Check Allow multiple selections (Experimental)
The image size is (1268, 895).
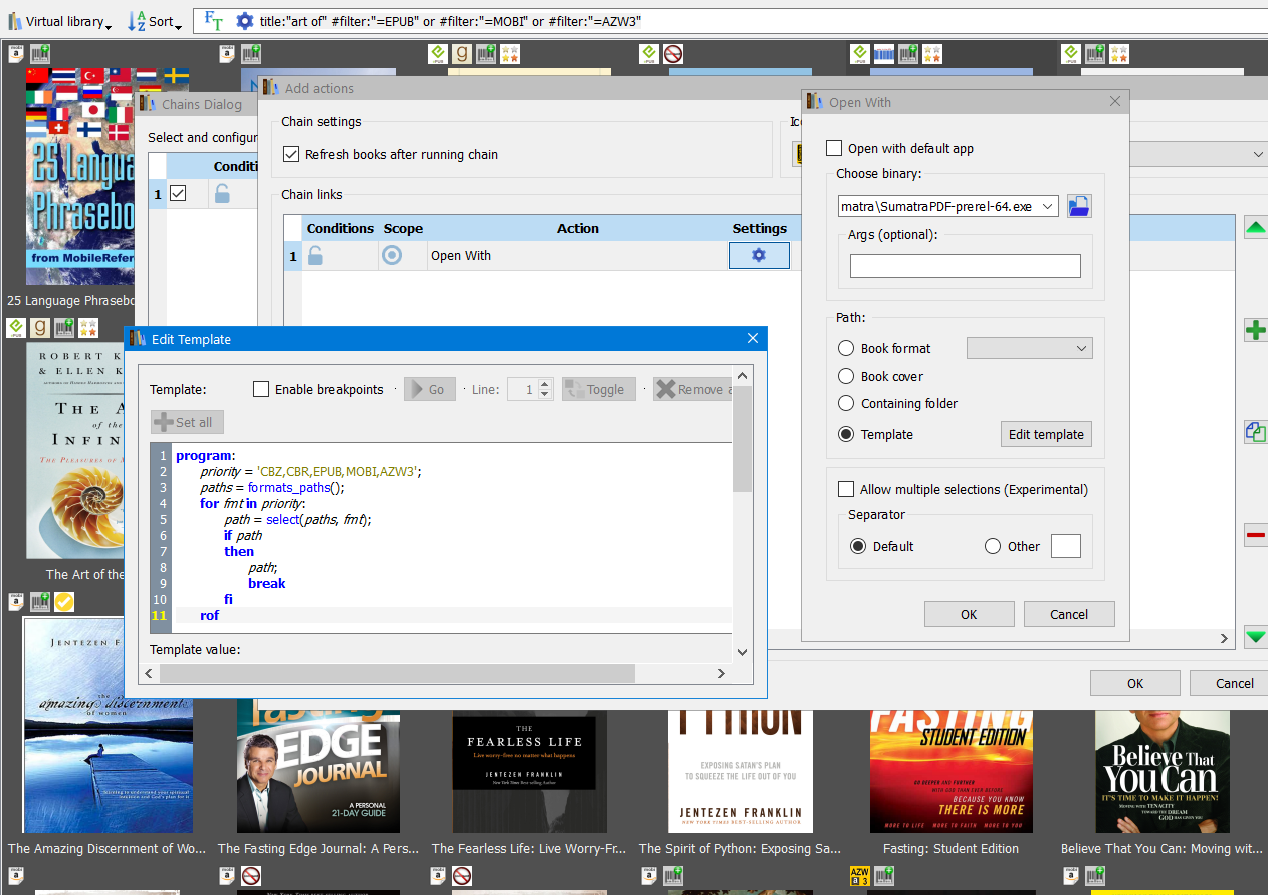click(x=846, y=489)
